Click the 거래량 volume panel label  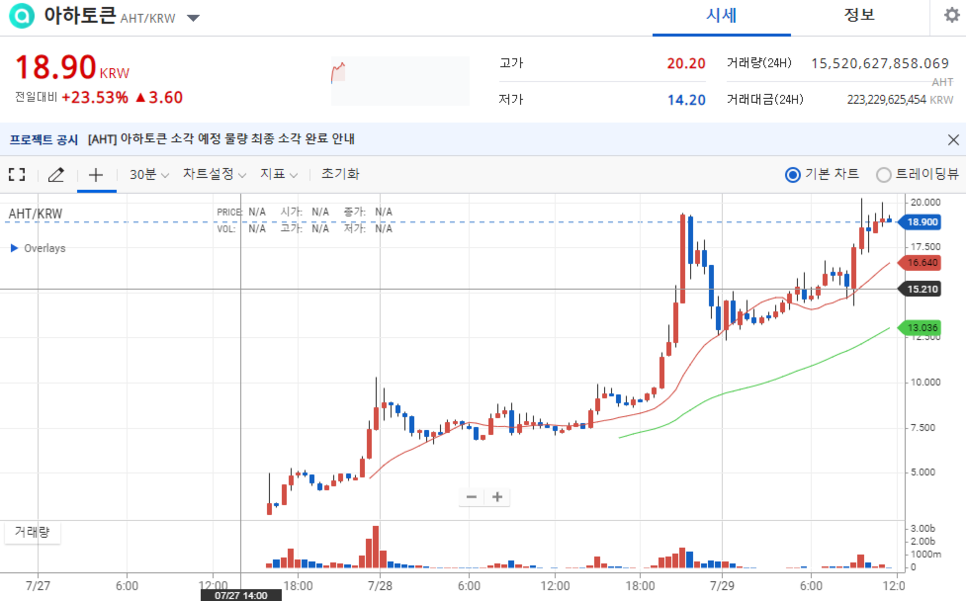(32, 532)
